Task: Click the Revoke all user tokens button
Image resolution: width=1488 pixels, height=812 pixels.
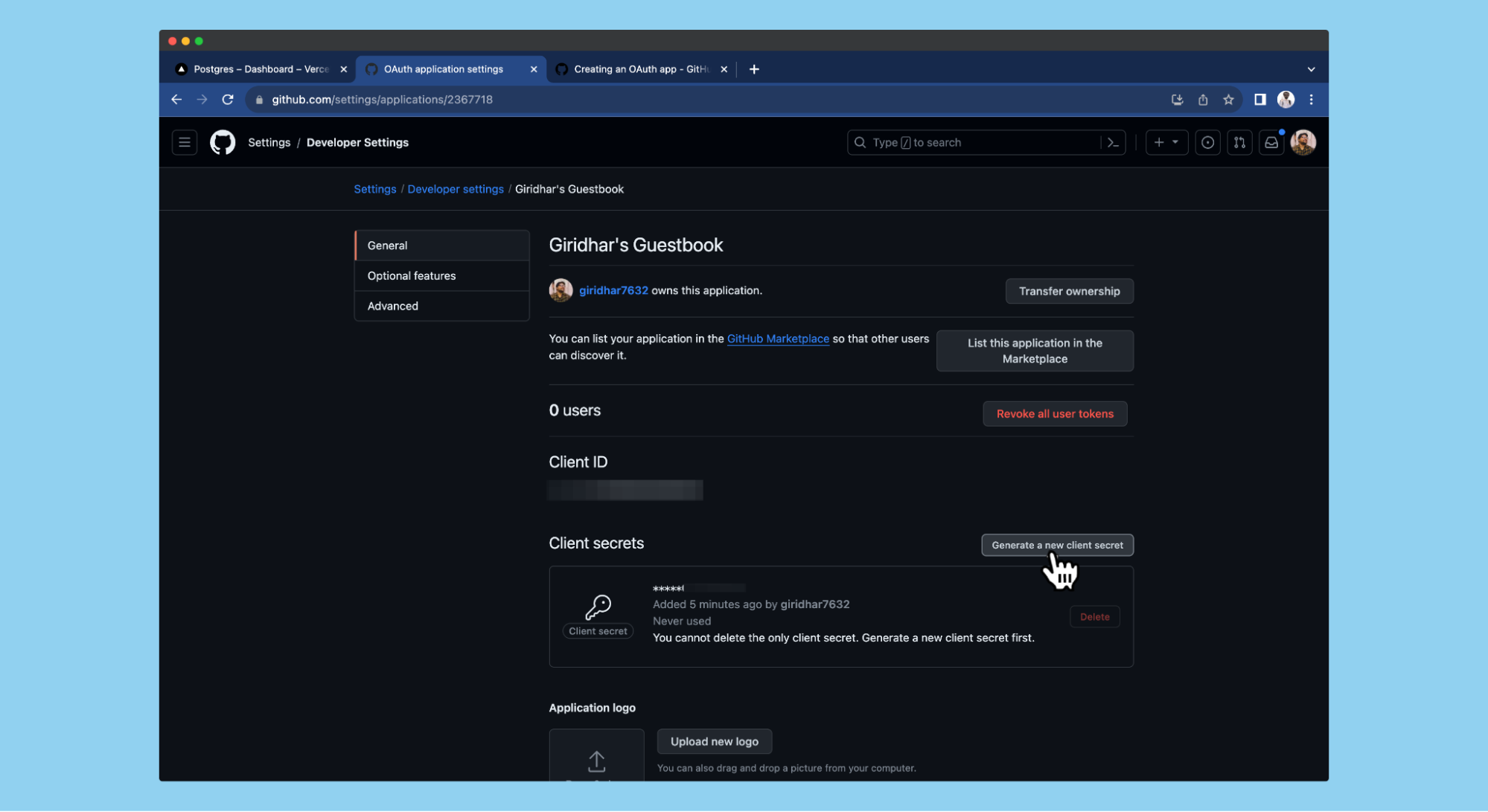Action: tap(1055, 414)
